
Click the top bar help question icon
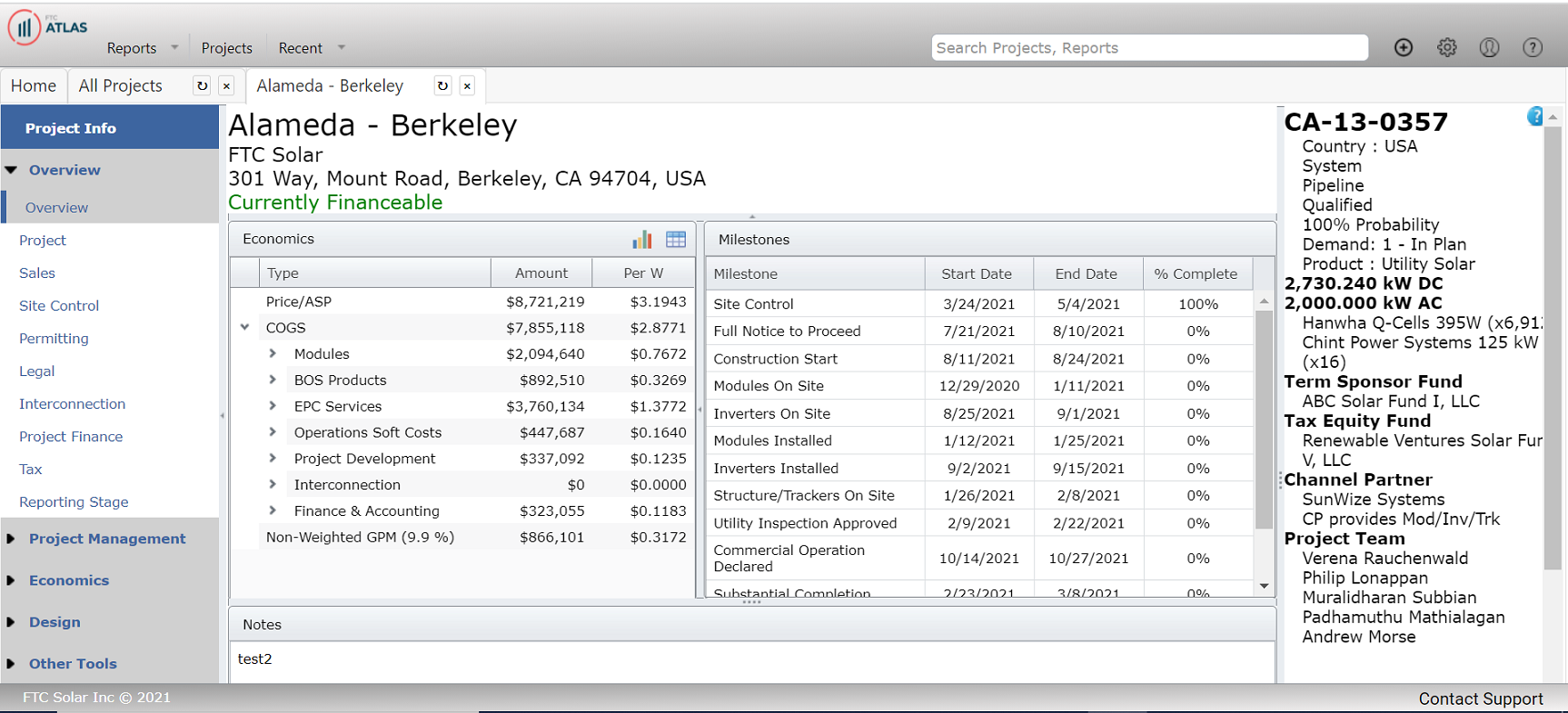coord(1533,47)
